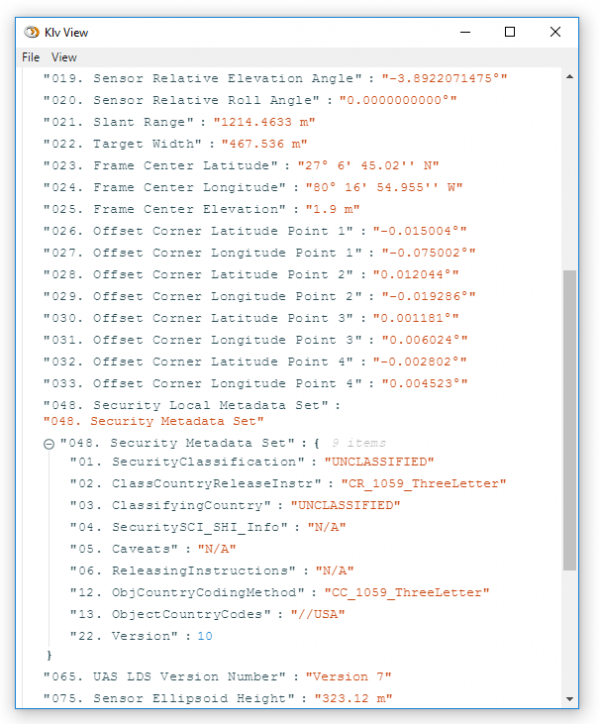Open the View menu
600x724 pixels.
pos(64,57)
